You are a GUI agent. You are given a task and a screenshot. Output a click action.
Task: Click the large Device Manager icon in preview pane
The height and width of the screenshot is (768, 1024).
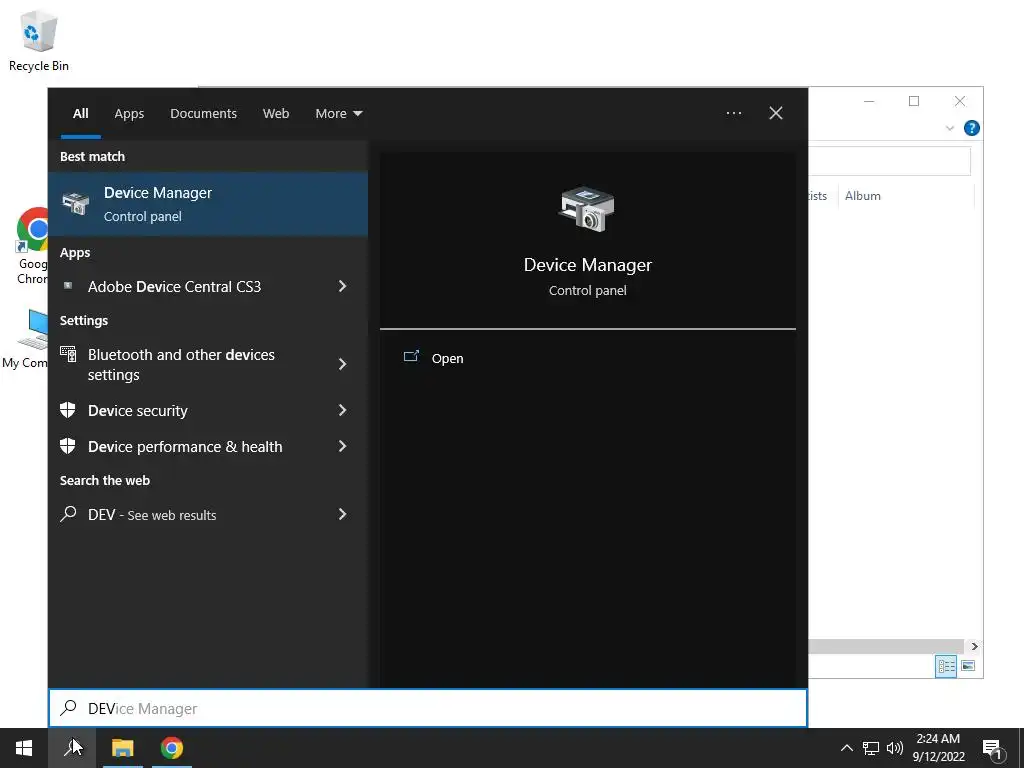587,209
